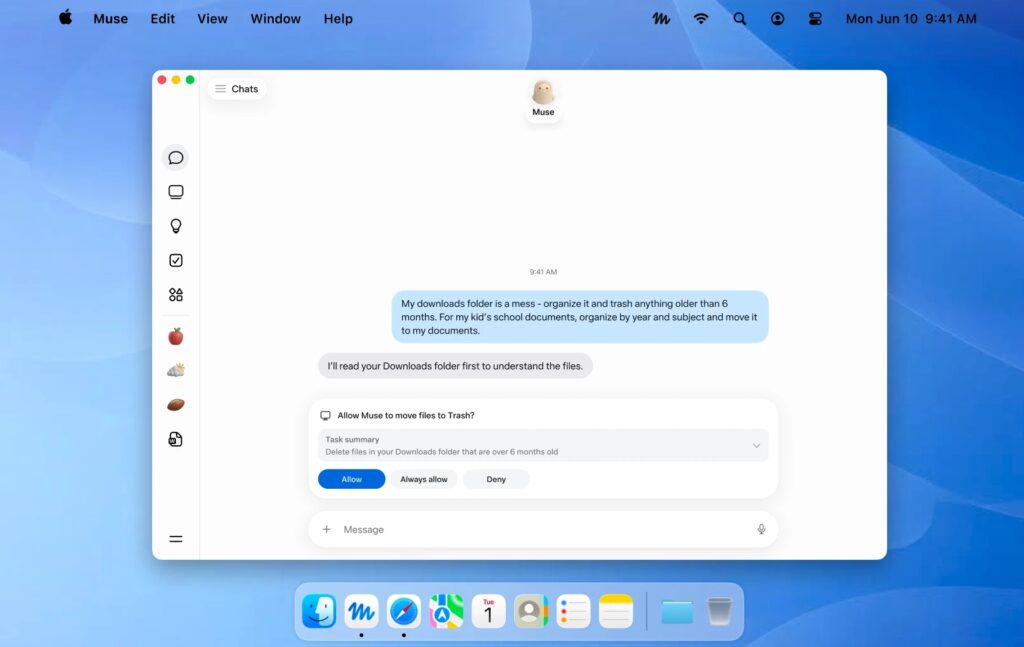This screenshot has height=647, width=1024.
Task: Open the View menu
Action: [x=213, y=19]
